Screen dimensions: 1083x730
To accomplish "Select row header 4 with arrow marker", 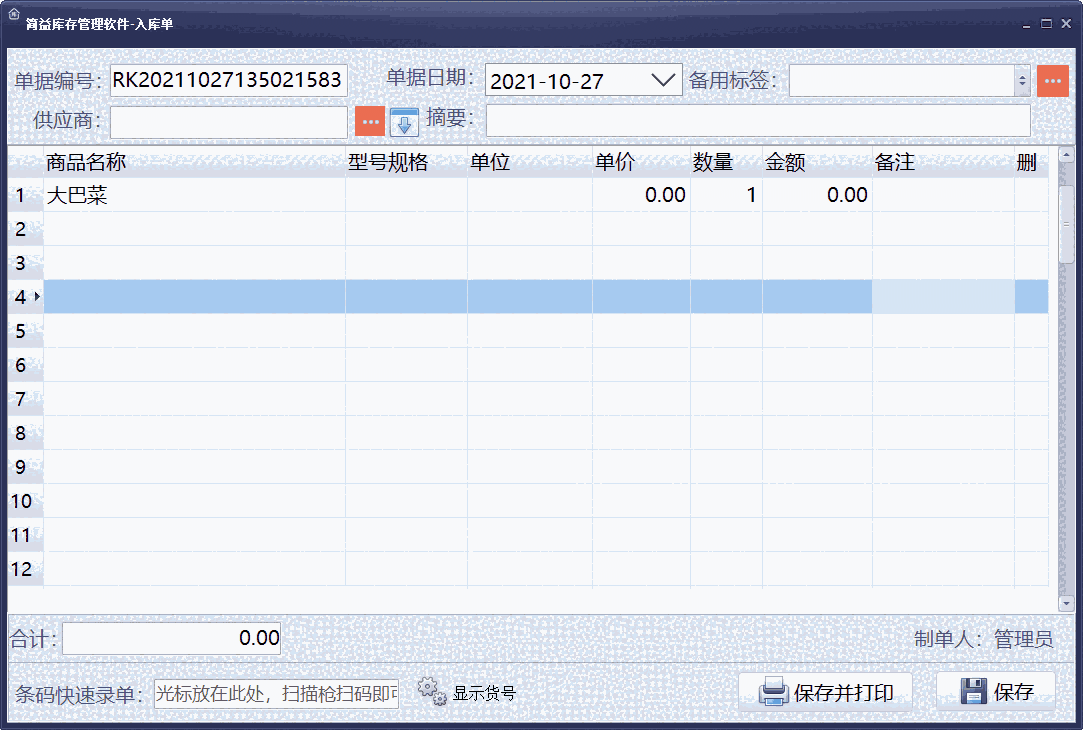I will (26, 296).
